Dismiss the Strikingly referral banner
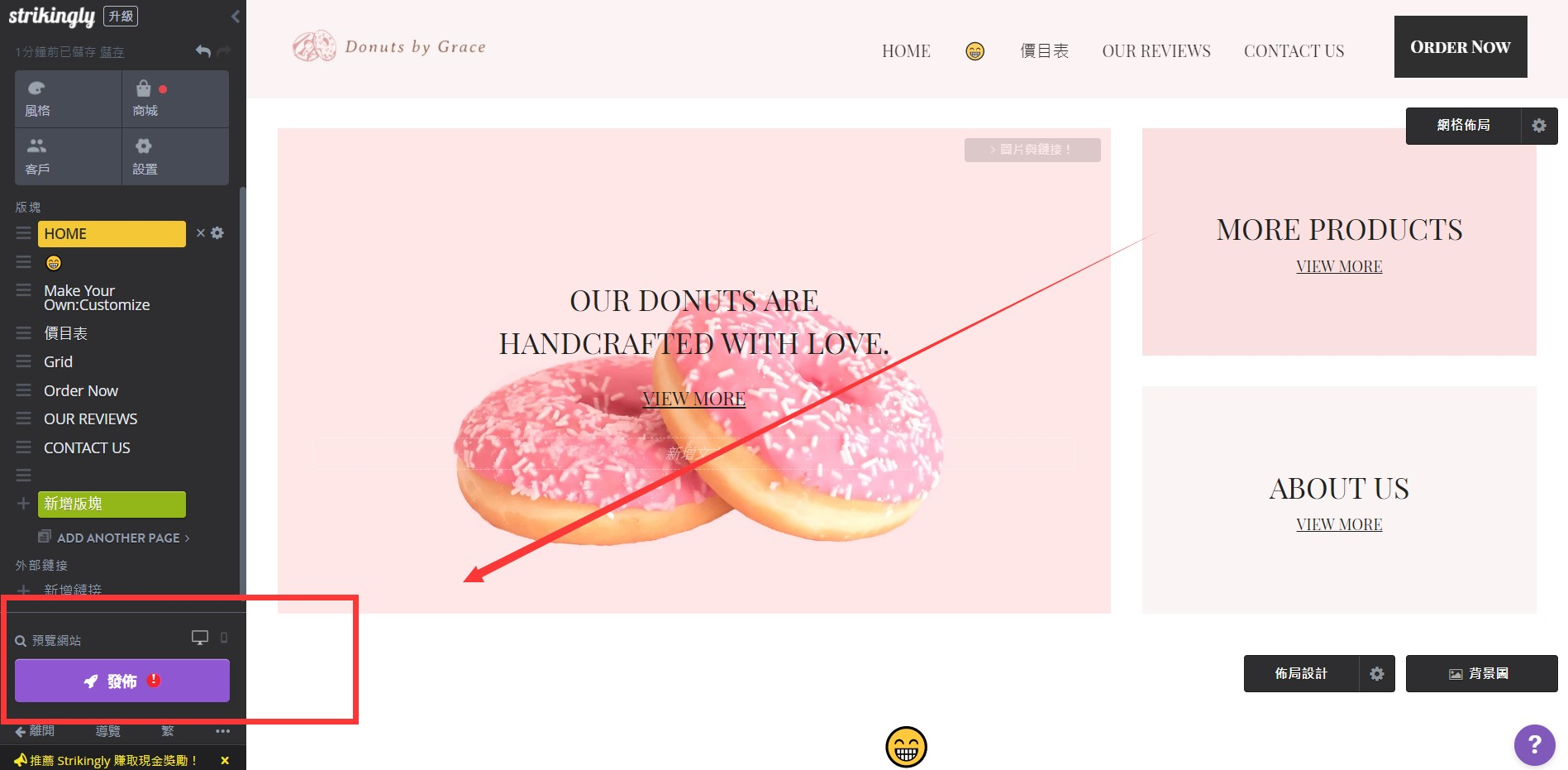Screen dimensions: 1568x770 225,760
